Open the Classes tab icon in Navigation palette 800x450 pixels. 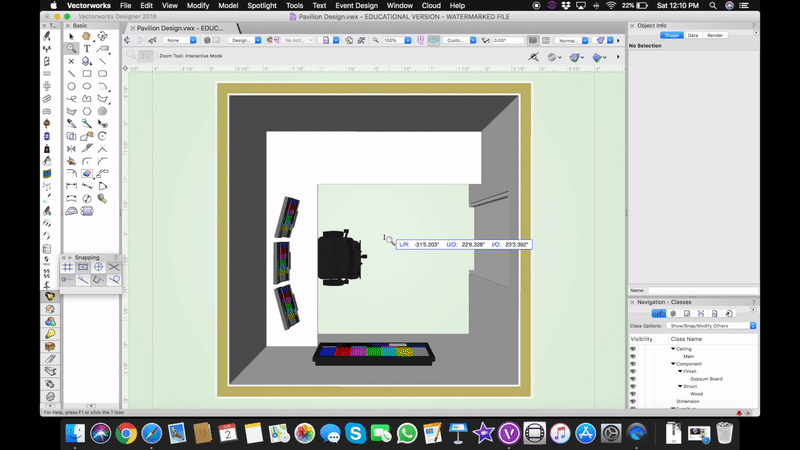659,314
